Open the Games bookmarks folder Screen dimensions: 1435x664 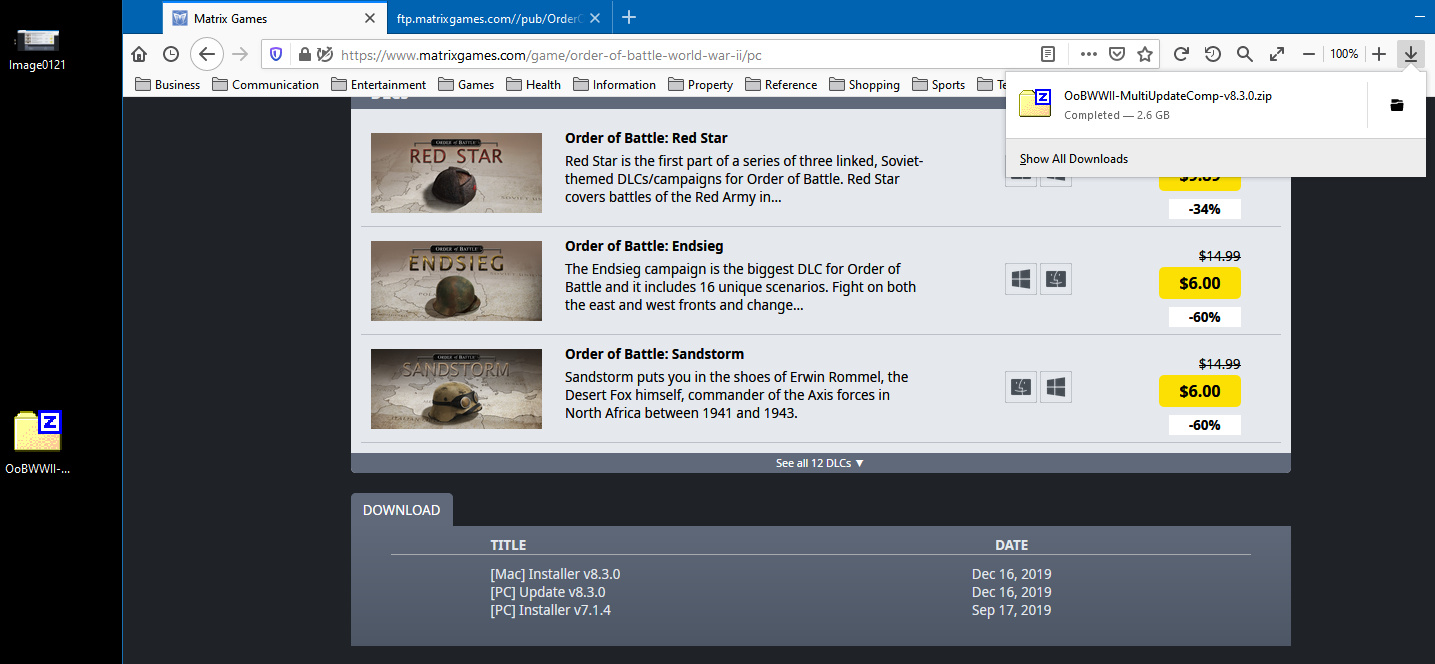(465, 85)
